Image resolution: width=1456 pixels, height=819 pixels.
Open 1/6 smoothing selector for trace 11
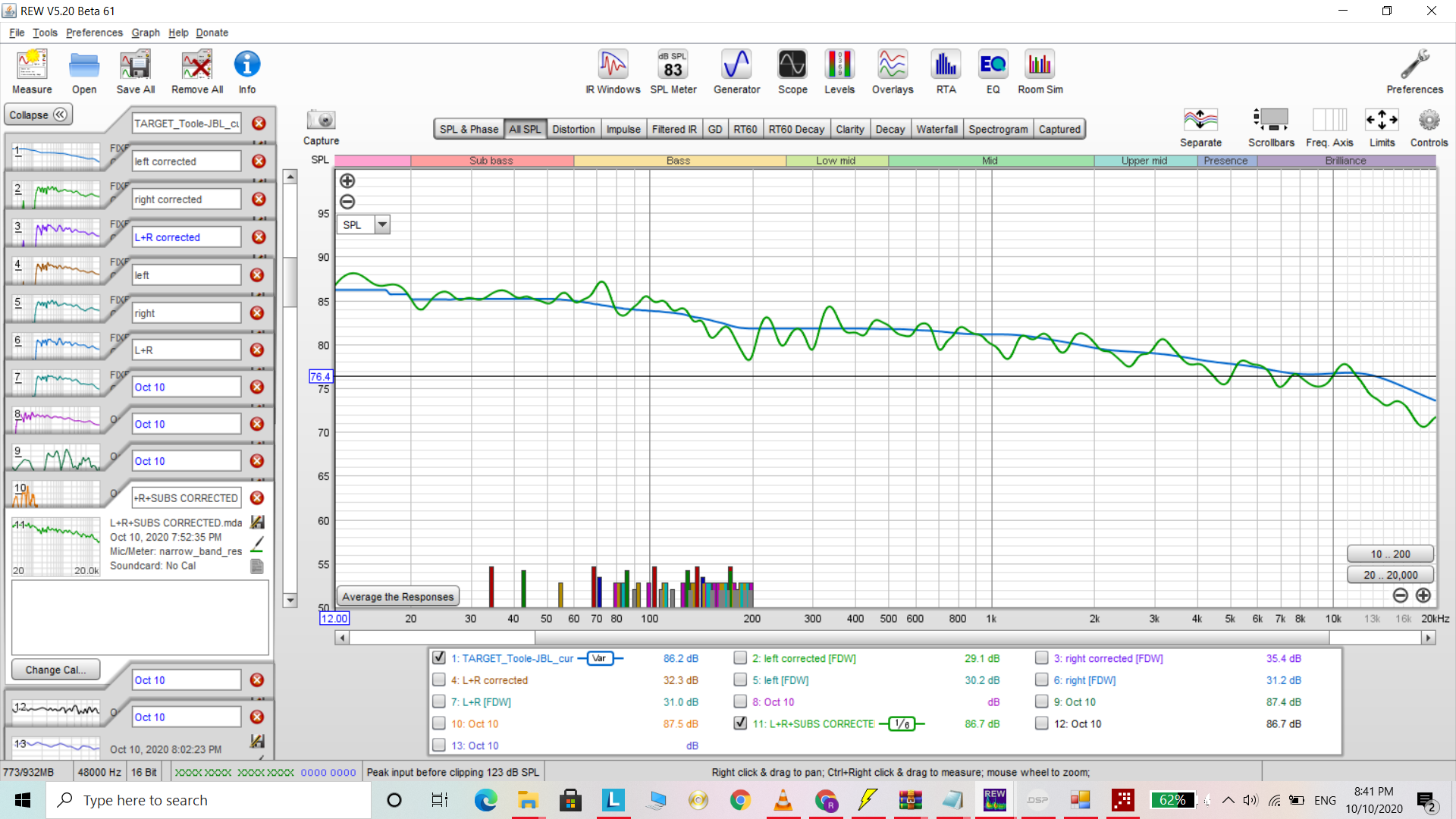click(902, 723)
